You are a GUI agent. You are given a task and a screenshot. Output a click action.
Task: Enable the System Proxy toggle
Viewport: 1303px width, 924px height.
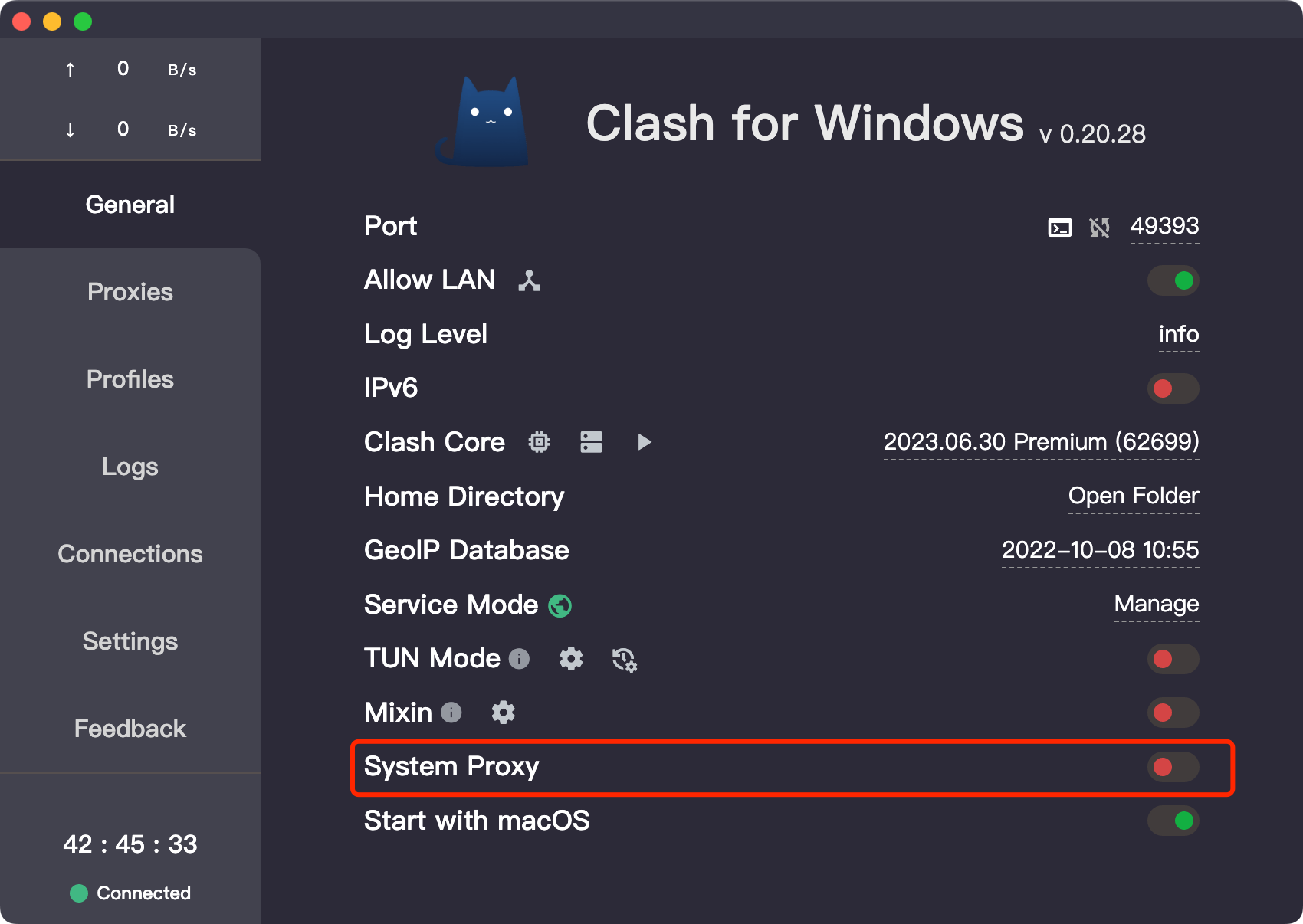click(x=1173, y=767)
